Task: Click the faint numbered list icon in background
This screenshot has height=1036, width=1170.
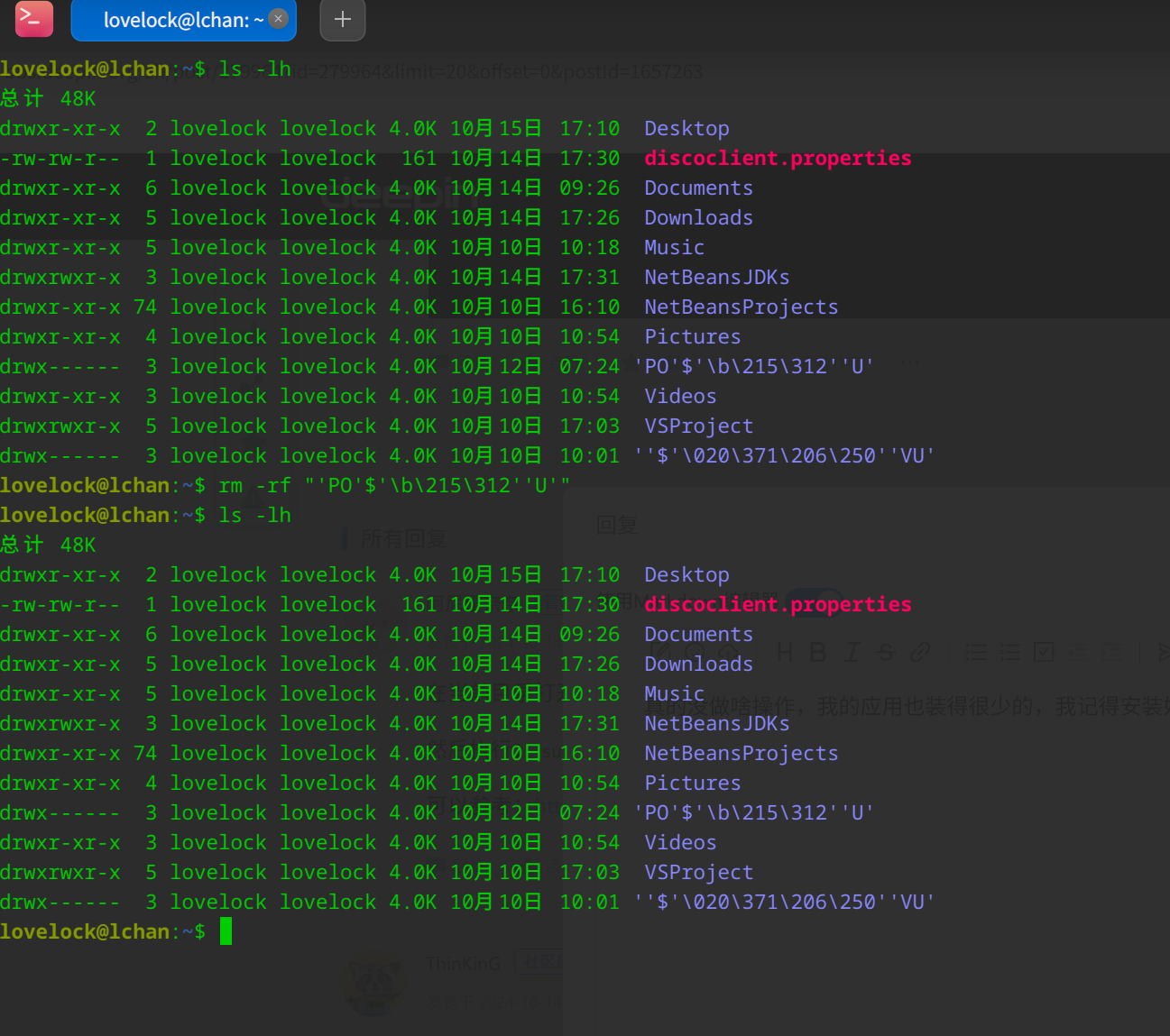Action: click(x=1010, y=652)
